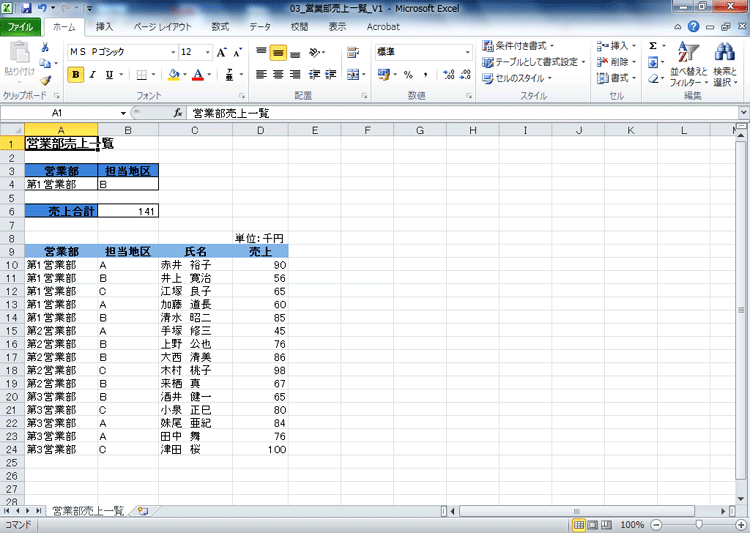Toggle align text right
This screenshot has width=750, height=533.
point(295,75)
